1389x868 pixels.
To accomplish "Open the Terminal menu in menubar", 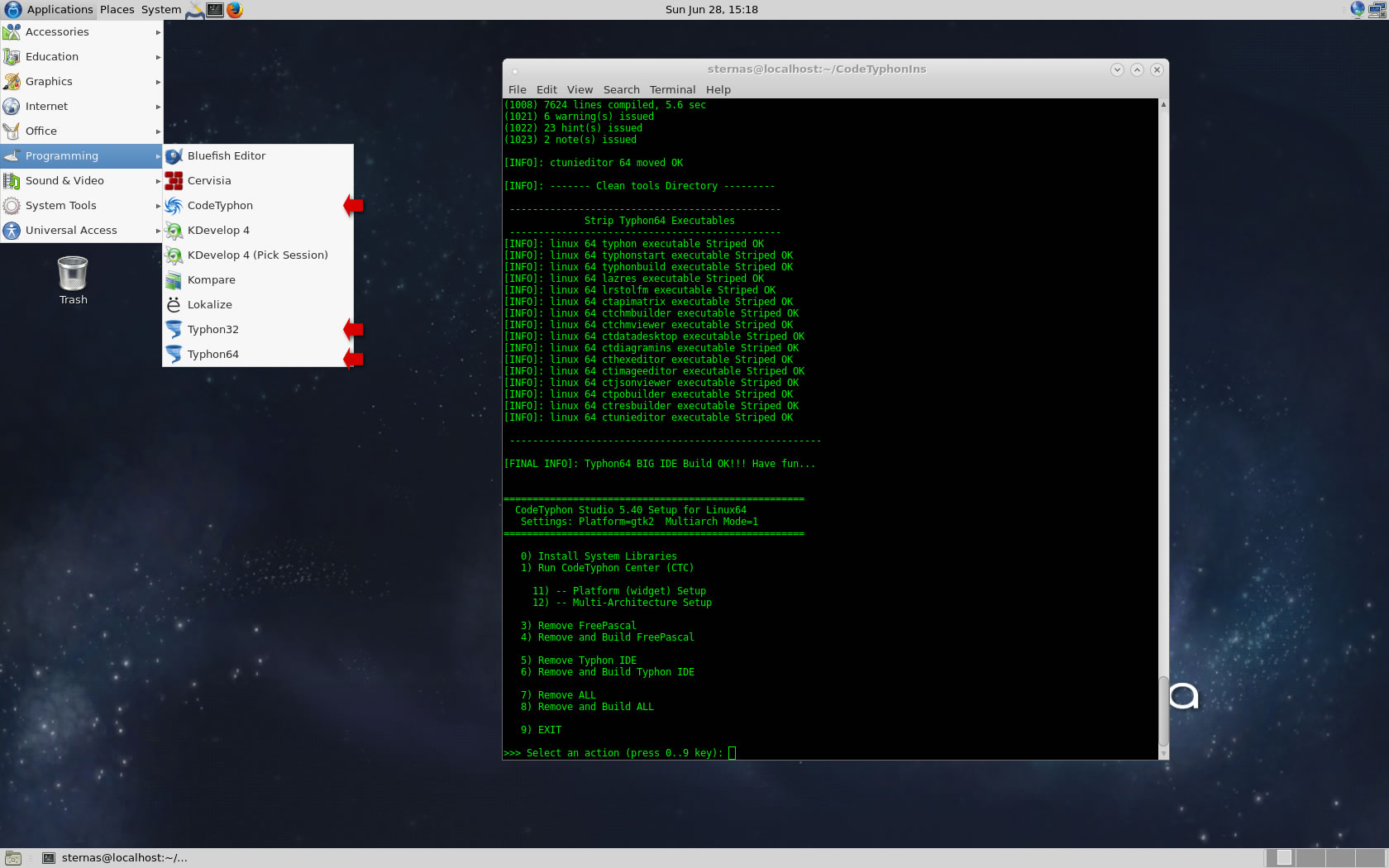I will click(x=672, y=89).
